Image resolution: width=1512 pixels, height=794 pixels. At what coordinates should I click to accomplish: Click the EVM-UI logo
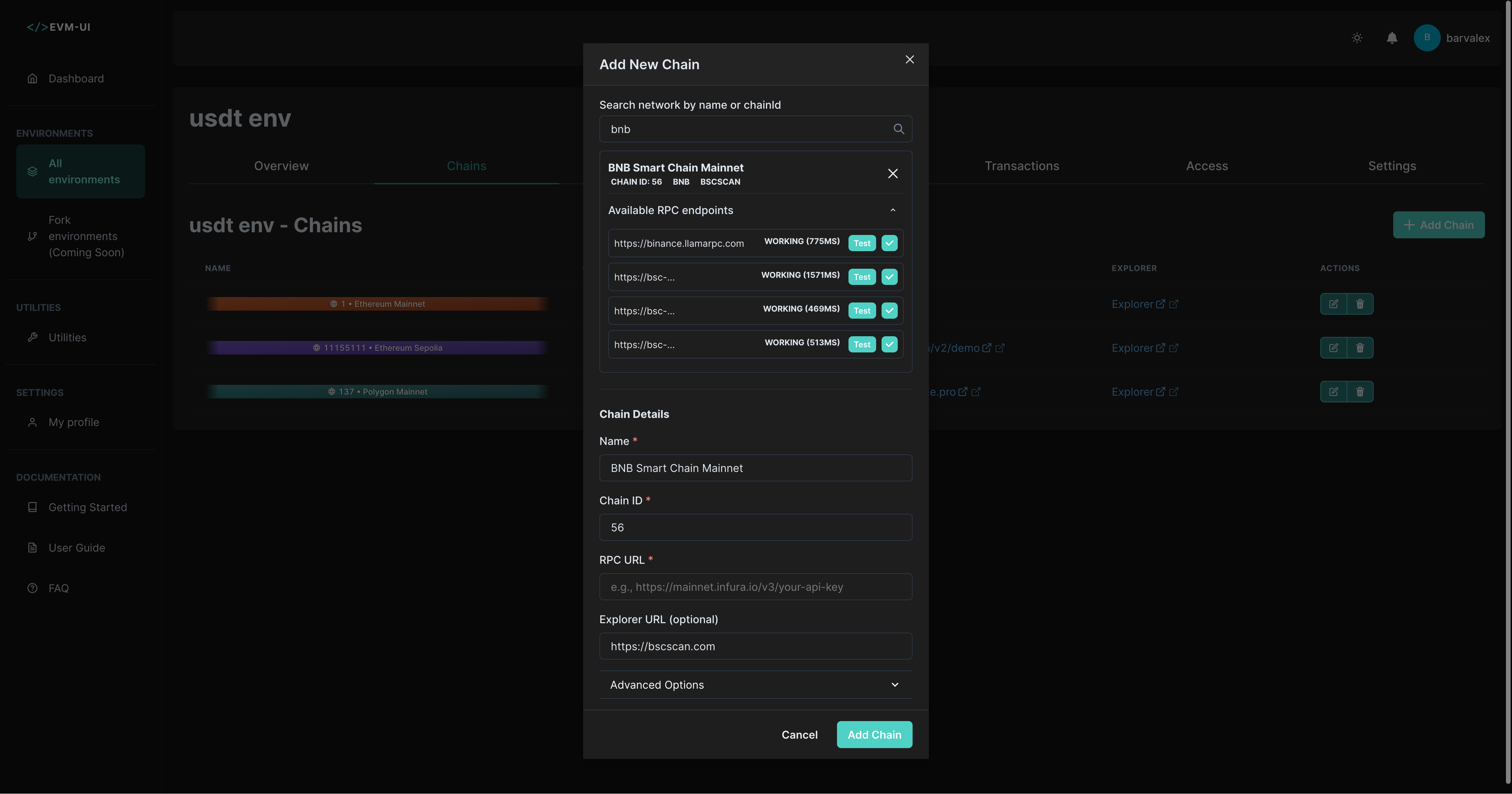pyautogui.click(x=58, y=27)
